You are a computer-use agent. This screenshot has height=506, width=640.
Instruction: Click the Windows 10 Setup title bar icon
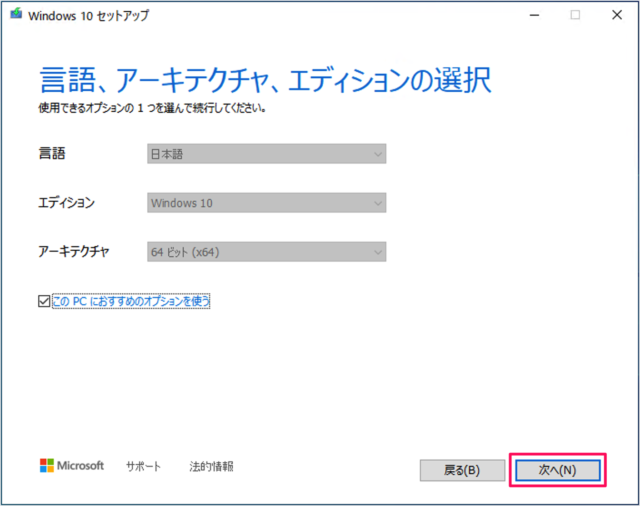[x=19, y=16]
